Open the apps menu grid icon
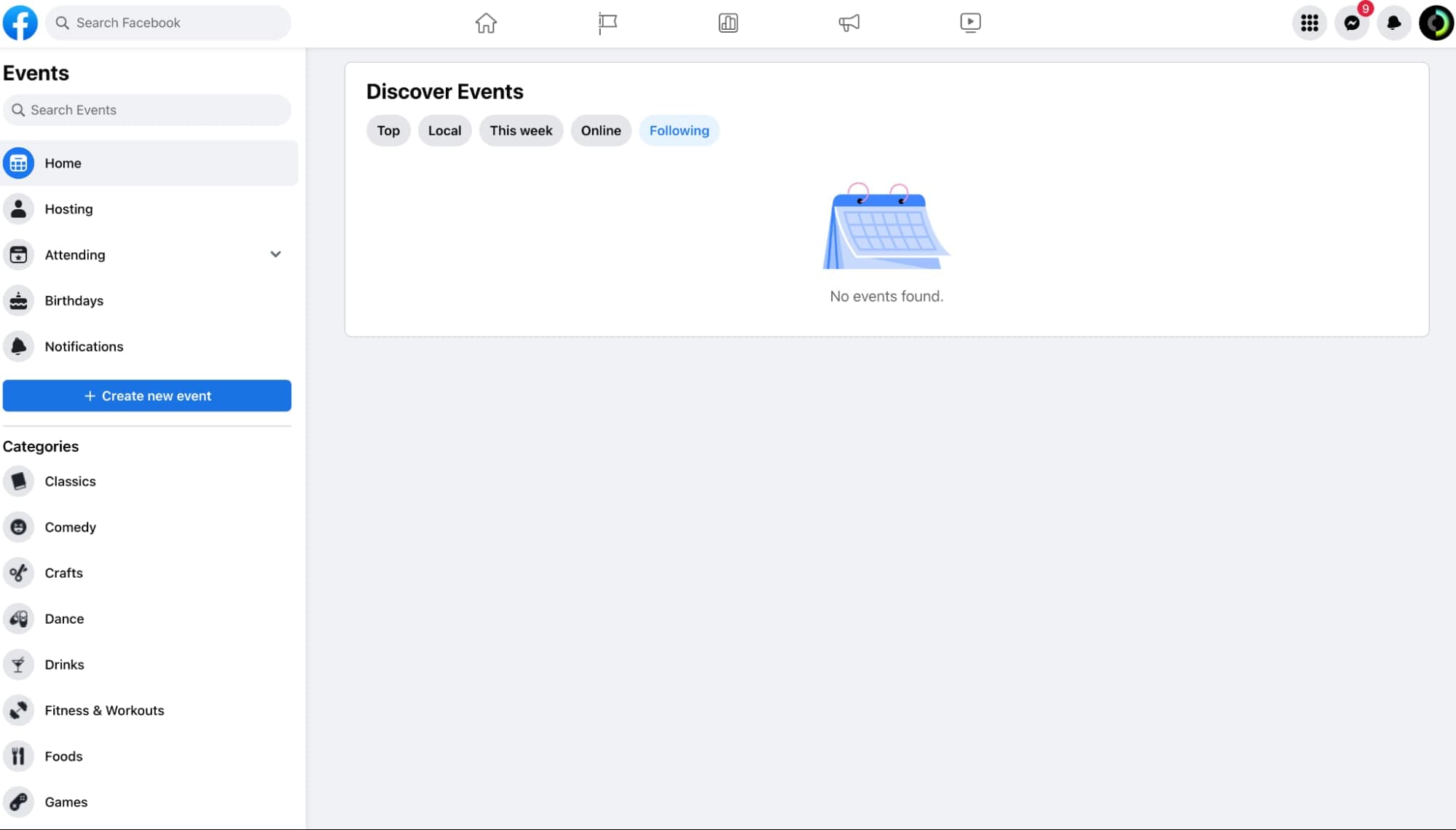 pyautogui.click(x=1309, y=23)
